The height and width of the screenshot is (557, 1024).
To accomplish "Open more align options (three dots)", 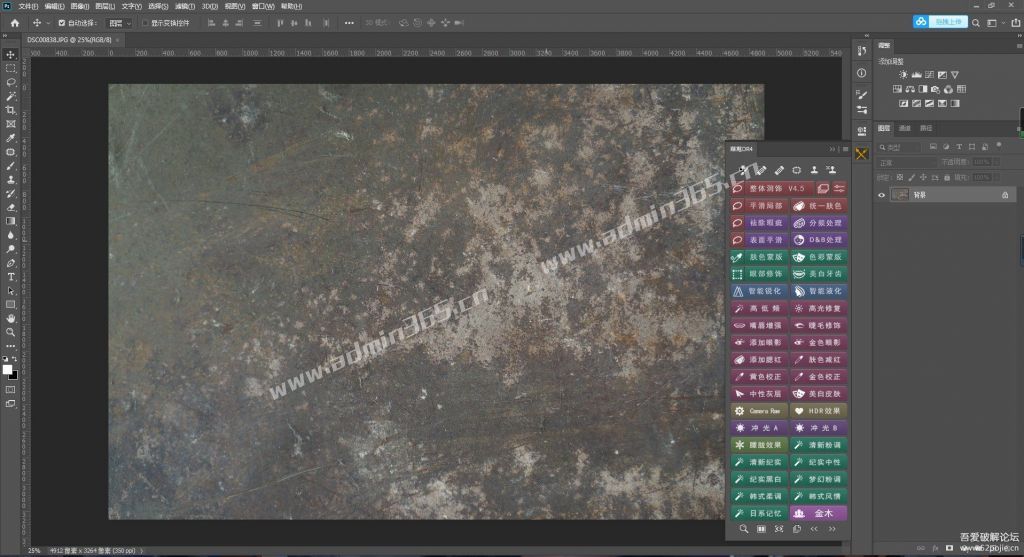I will coord(349,23).
